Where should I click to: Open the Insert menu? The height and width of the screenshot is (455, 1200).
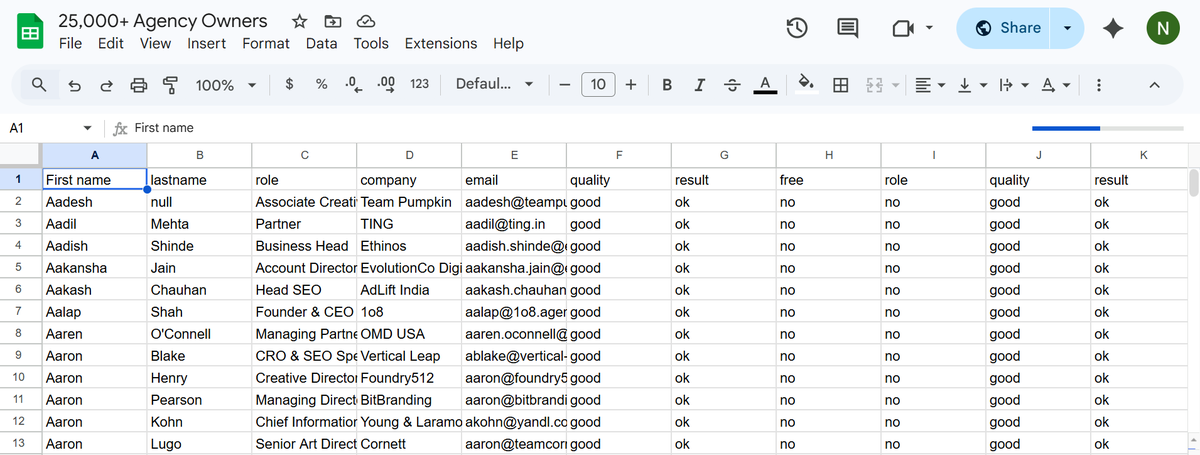tap(206, 43)
